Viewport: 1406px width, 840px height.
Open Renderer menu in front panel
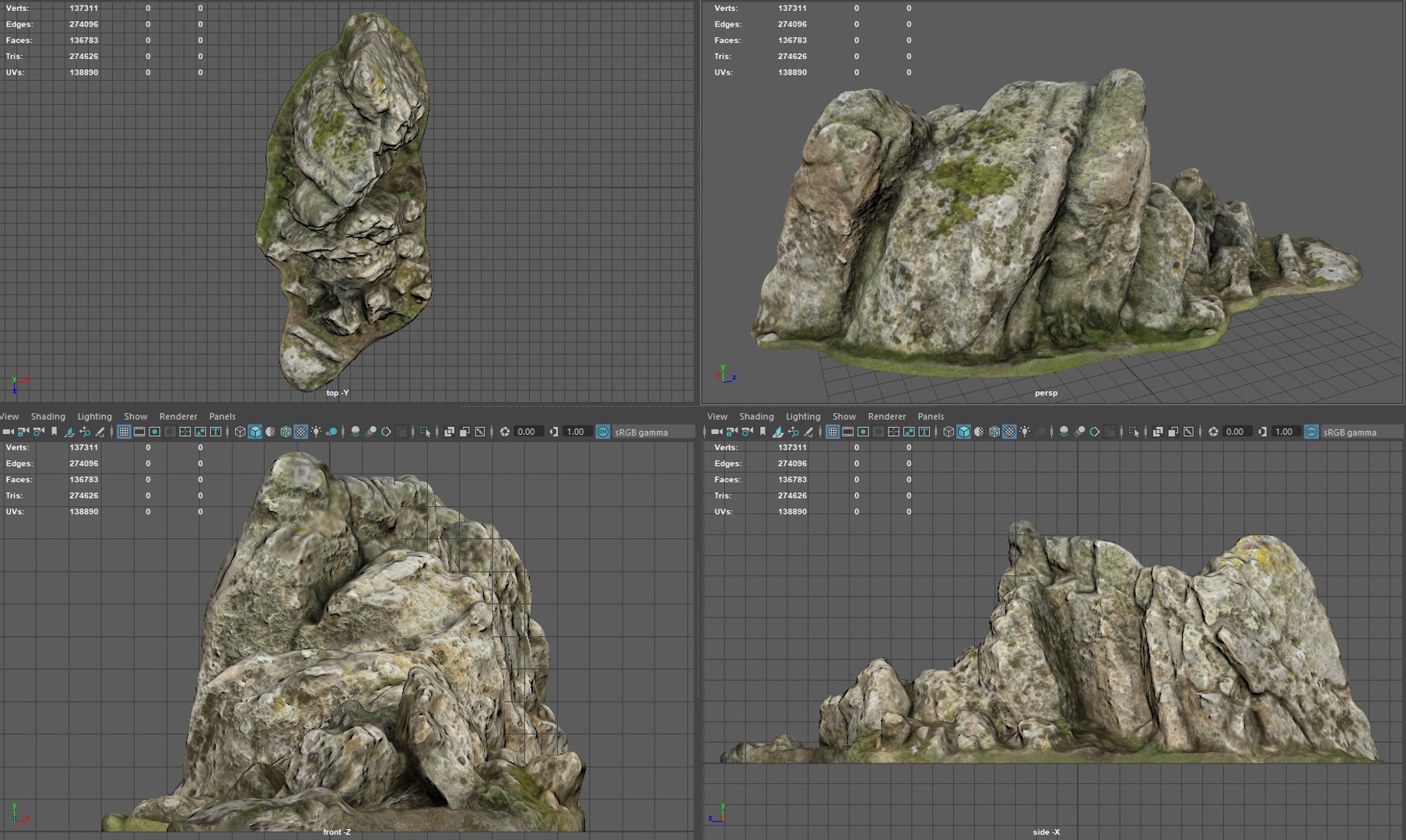click(178, 416)
